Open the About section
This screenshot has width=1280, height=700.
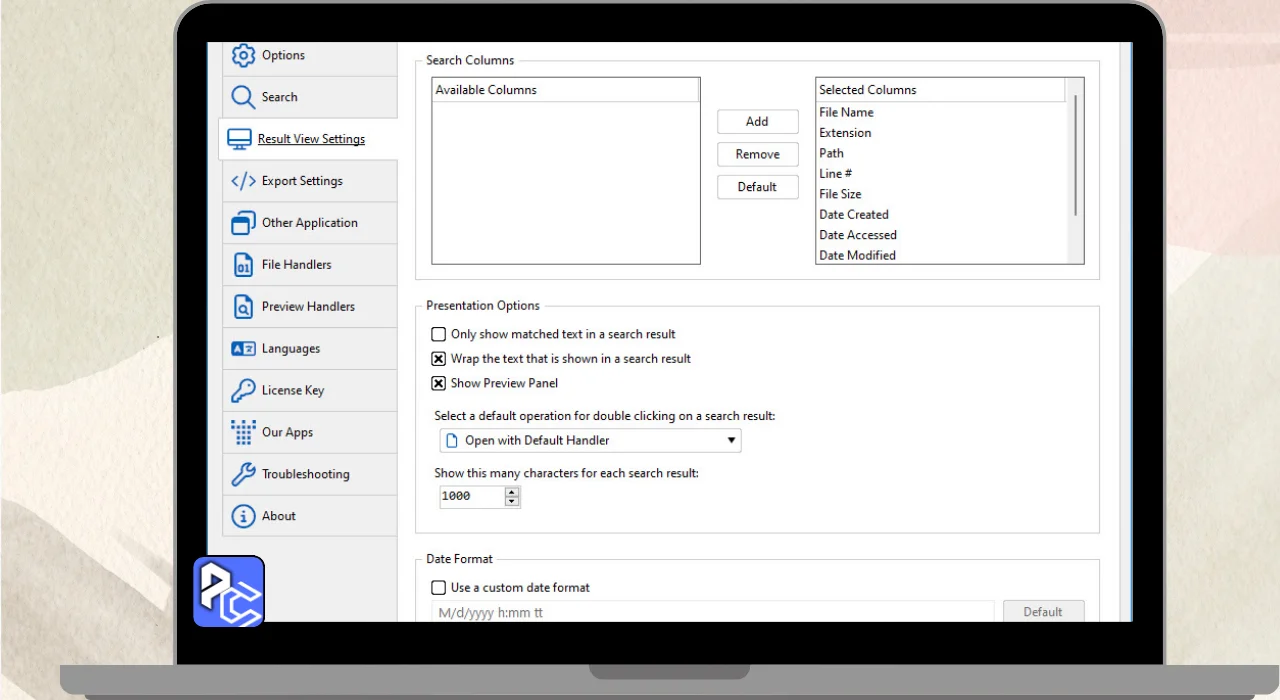point(278,517)
